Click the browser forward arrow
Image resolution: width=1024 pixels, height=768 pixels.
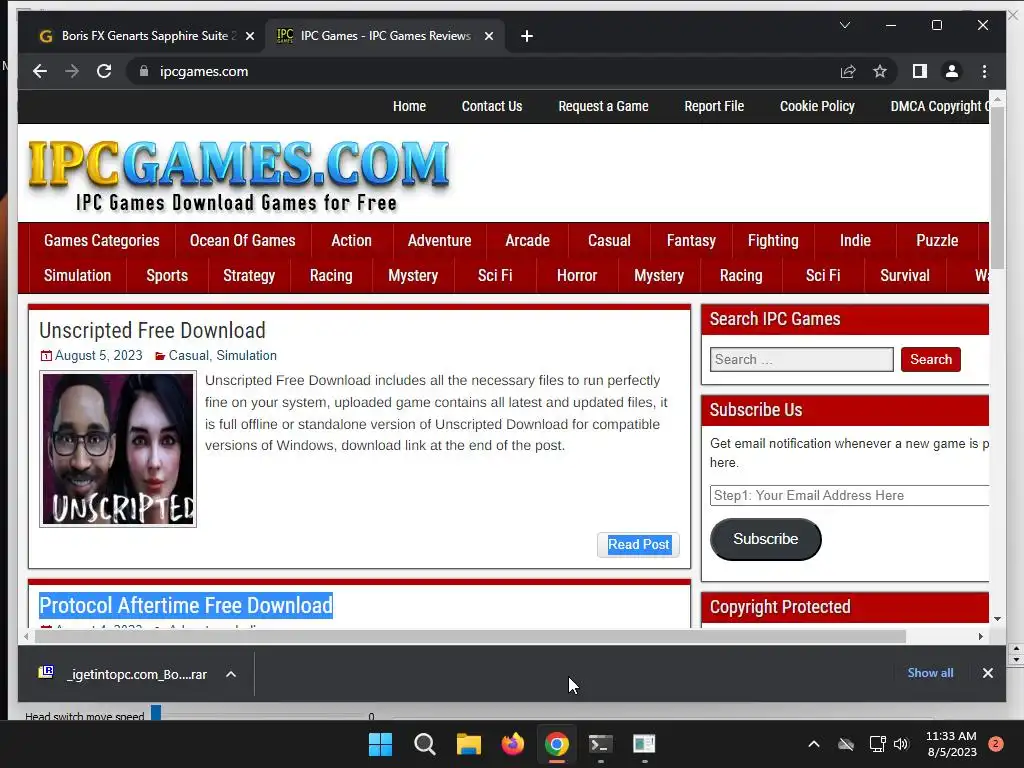point(72,71)
